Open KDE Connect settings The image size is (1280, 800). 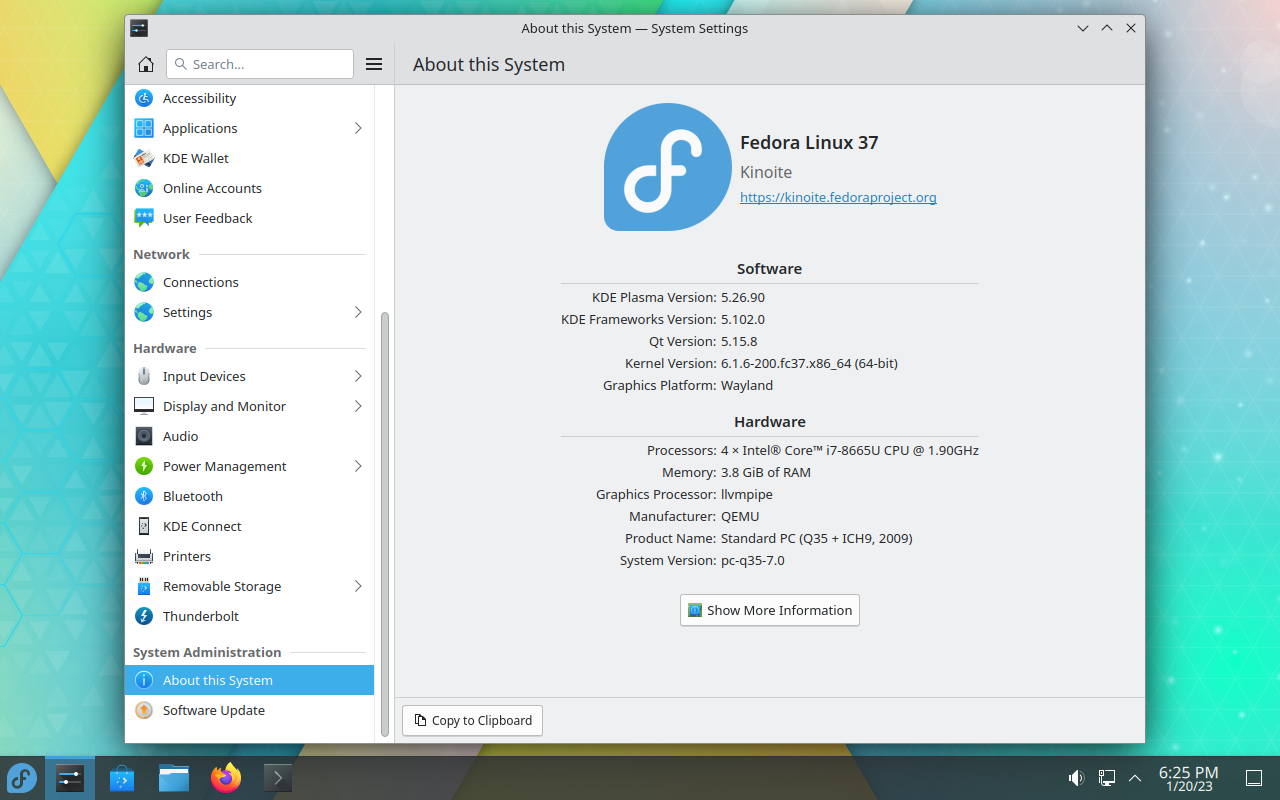(x=202, y=526)
